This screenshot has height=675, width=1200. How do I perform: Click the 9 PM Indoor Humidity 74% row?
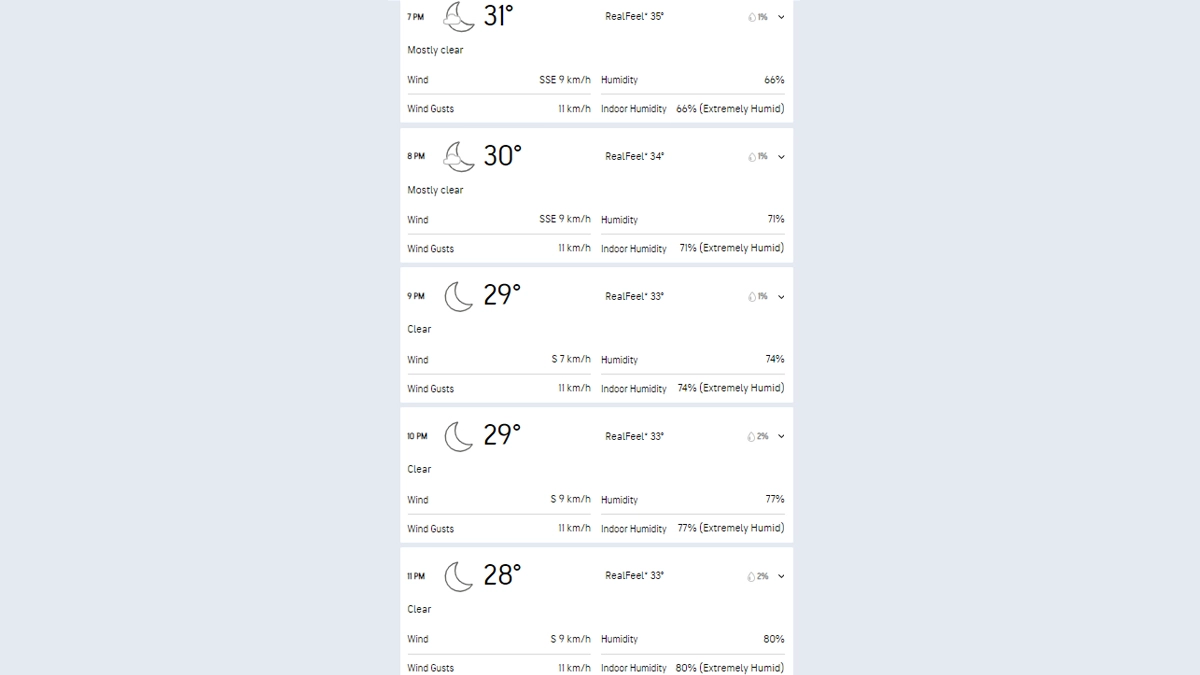[692, 388]
